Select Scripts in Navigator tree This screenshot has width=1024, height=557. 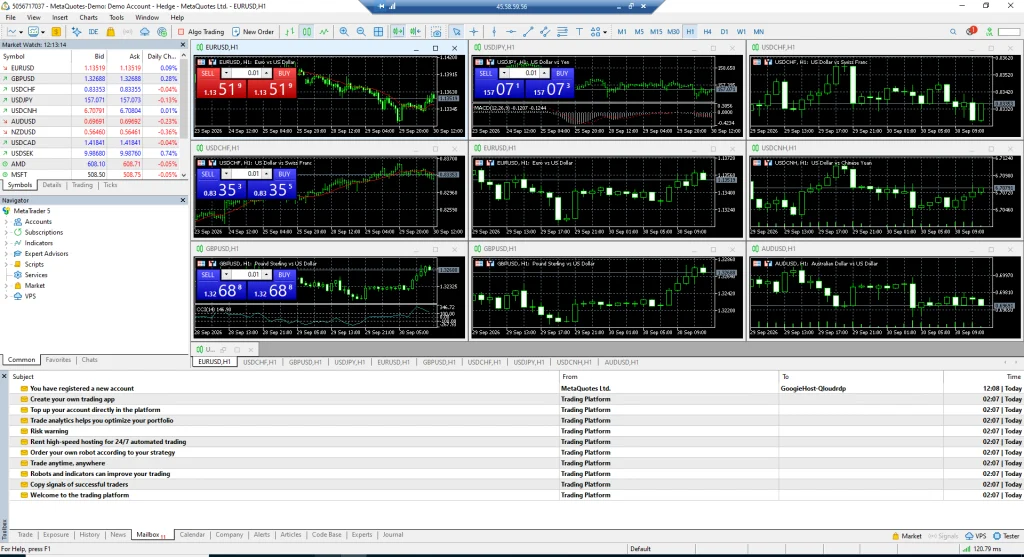click(x=34, y=264)
